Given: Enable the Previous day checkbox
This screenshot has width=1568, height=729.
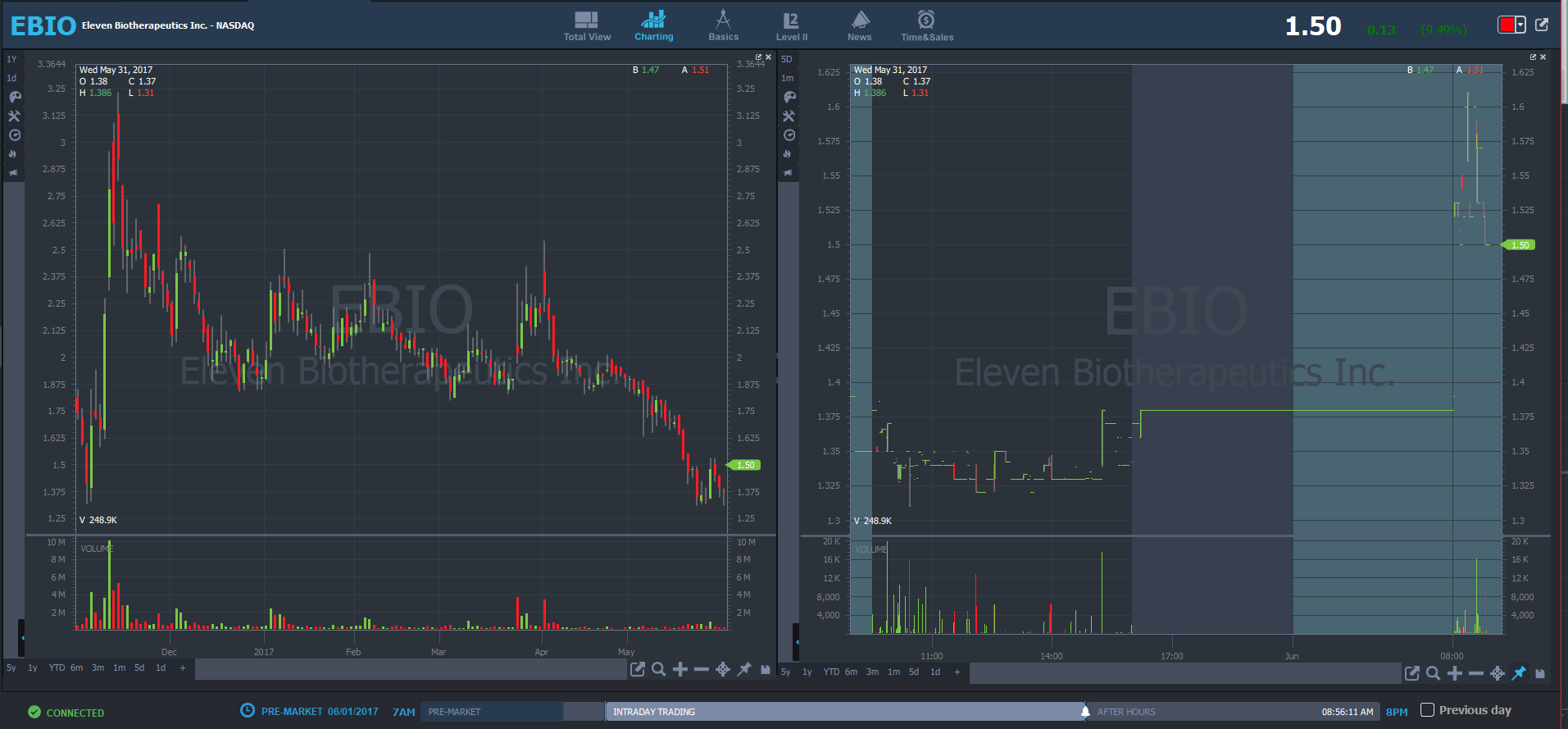Looking at the screenshot, I should pos(1427,710).
